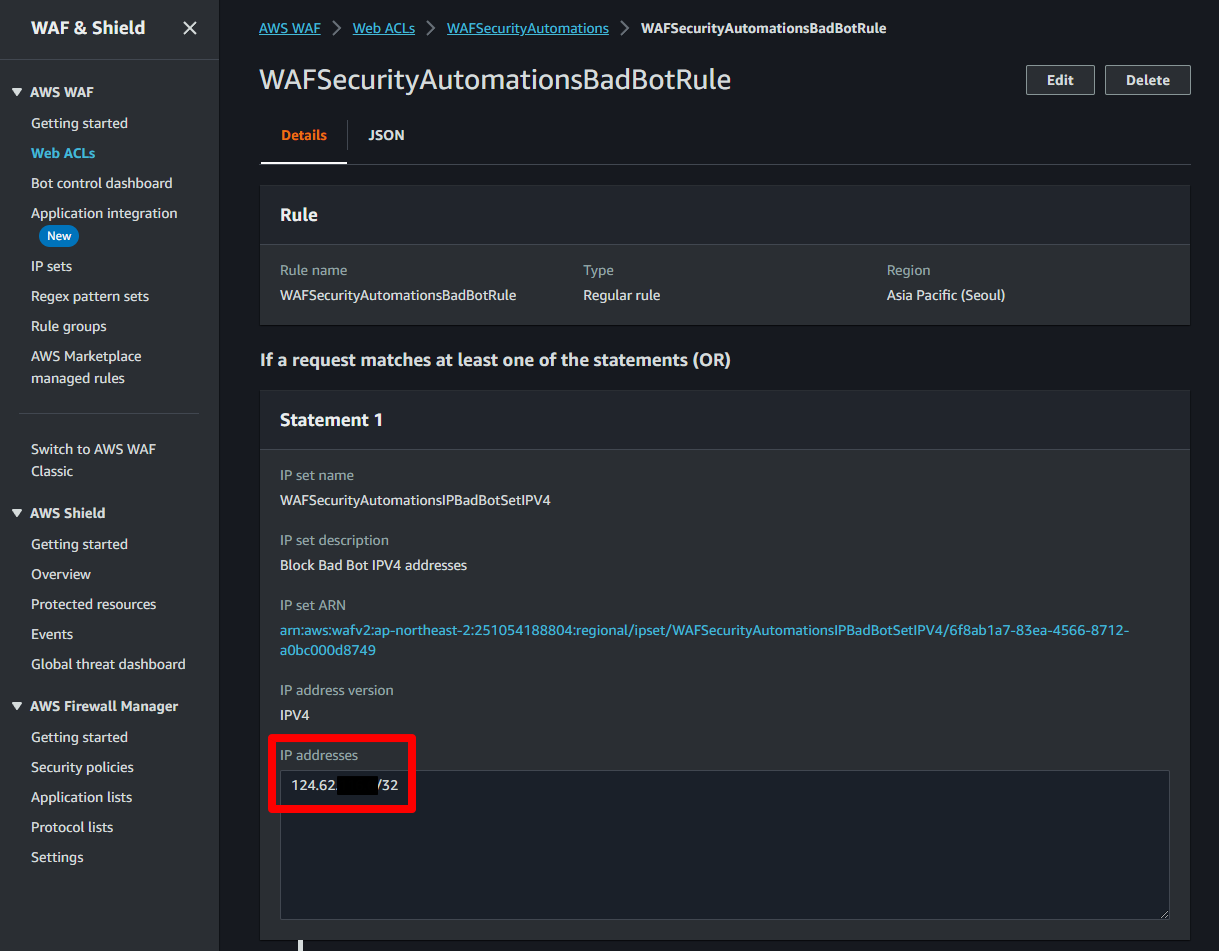This screenshot has height=951, width=1219.
Task: Switch to the JSON tab
Action: [386, 135]
